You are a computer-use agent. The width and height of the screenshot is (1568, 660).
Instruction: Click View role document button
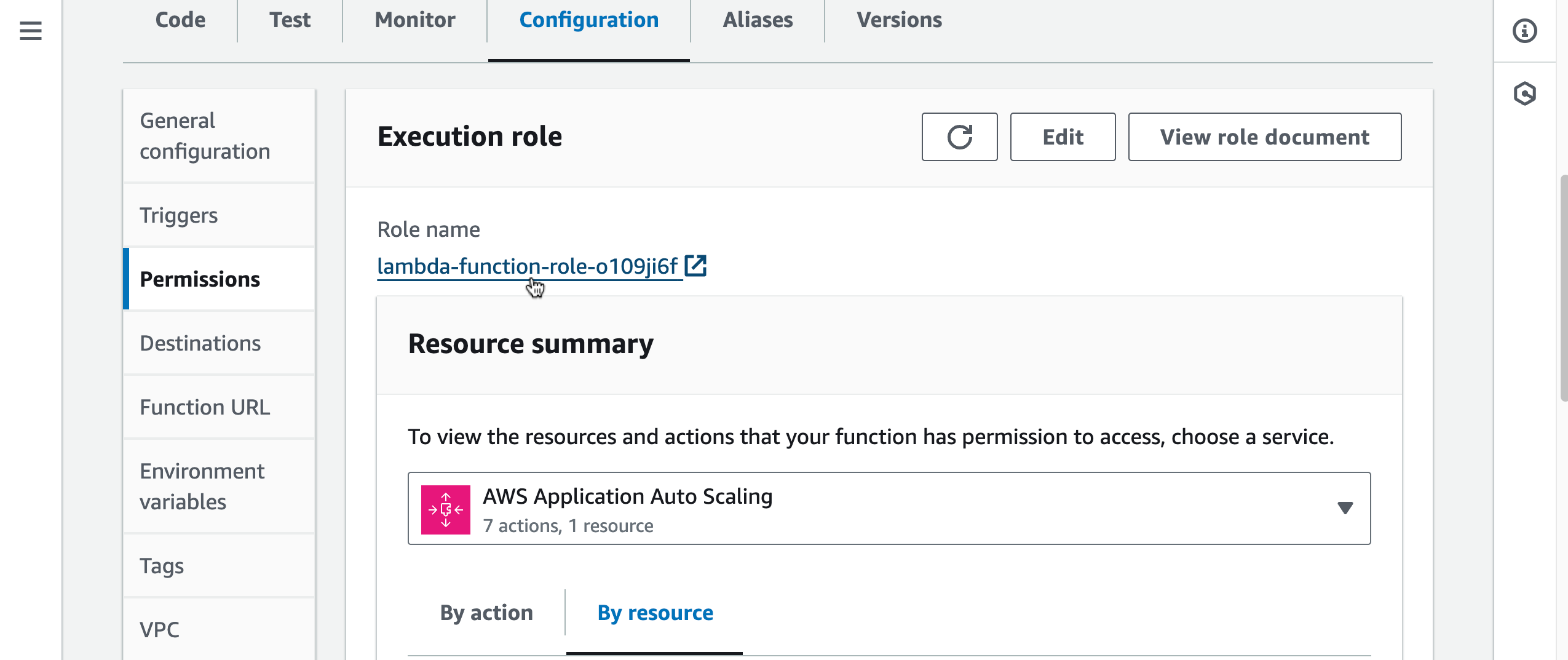tap(1264, 137)
